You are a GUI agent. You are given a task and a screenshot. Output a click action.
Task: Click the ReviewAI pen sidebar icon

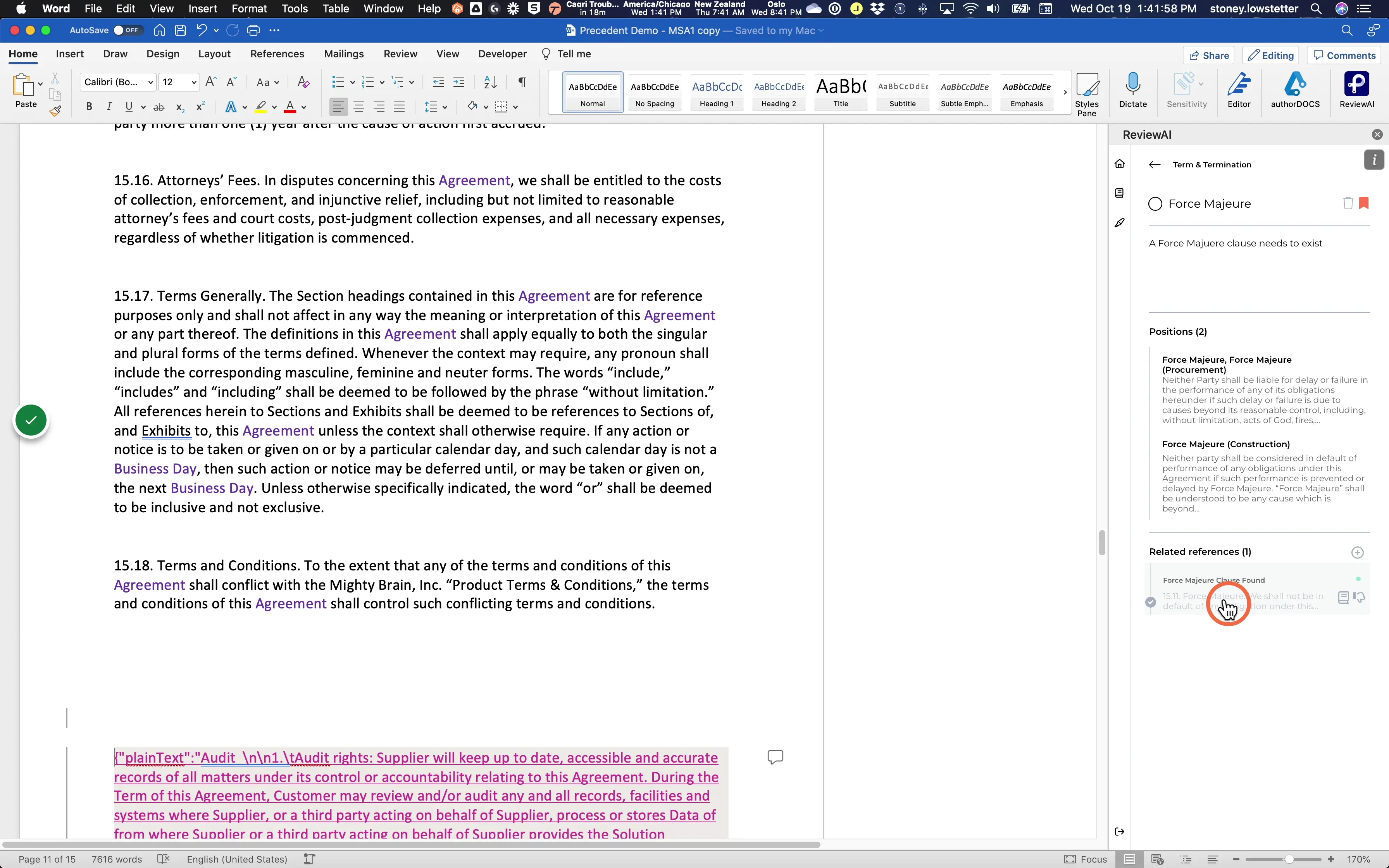pos(1119,223)
